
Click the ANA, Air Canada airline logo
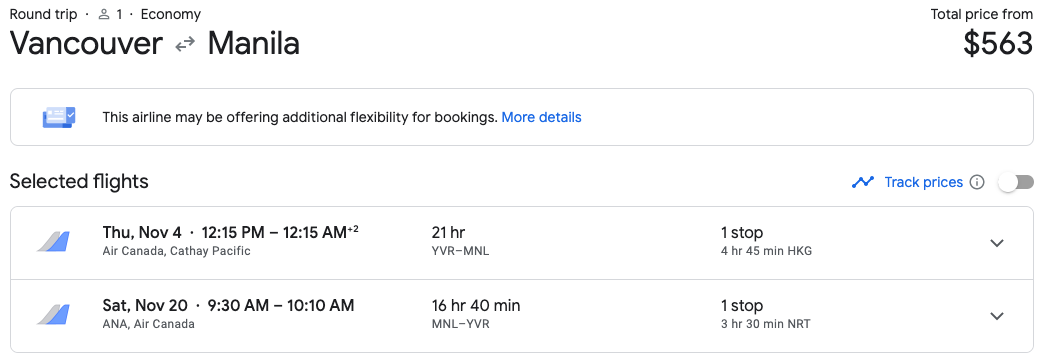point(52,315)
